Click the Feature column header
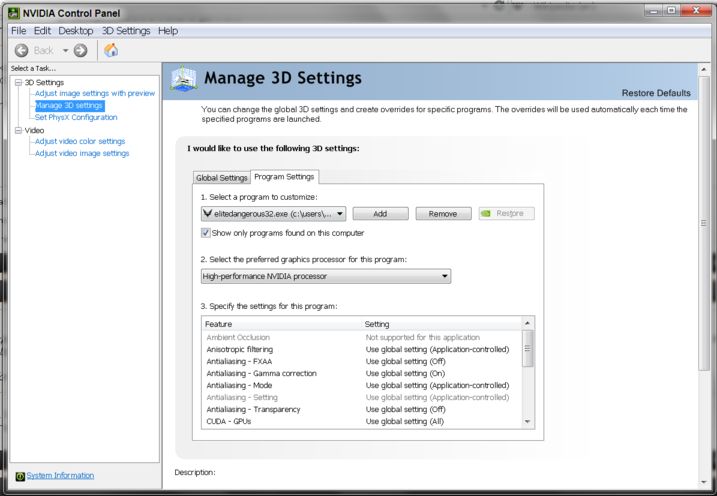717x496 pixels. [282, 324]
